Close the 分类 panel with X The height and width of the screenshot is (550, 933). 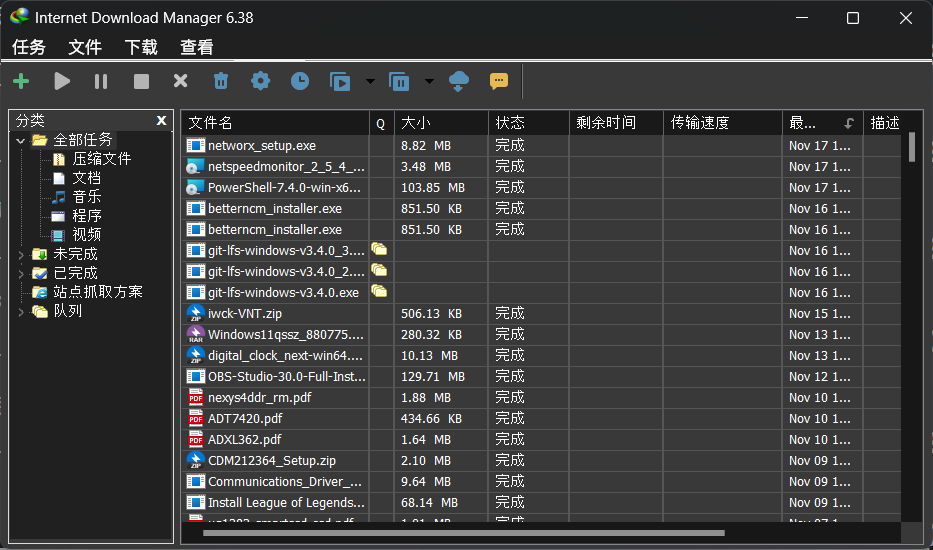pyautogui.click(x=161, y=120)
